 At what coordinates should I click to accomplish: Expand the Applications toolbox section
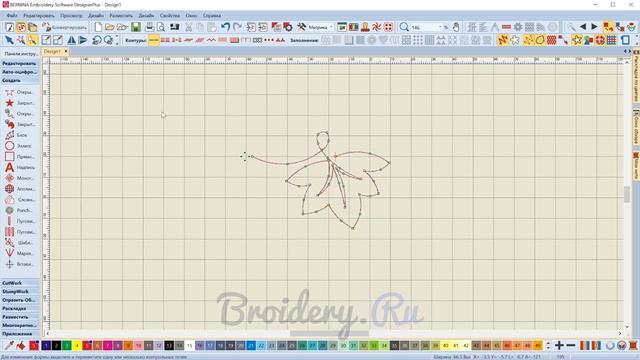pos(20,333)
